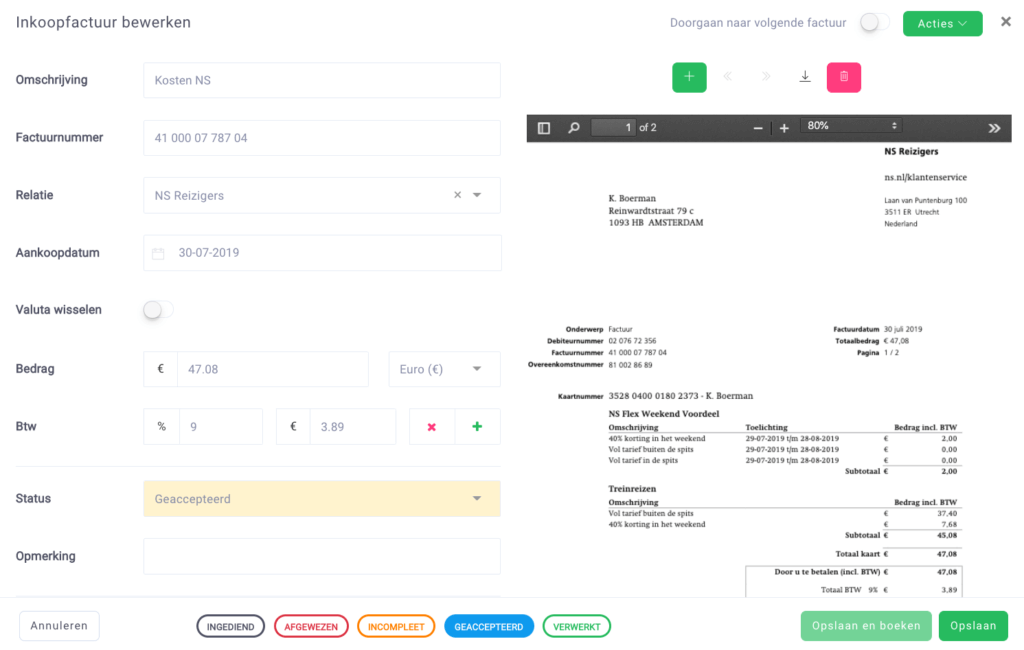Image resolution: width=1024 pixels, height=650 pixels.
Task: Clear the NS Reizigers relation
Action: point(457,195)
